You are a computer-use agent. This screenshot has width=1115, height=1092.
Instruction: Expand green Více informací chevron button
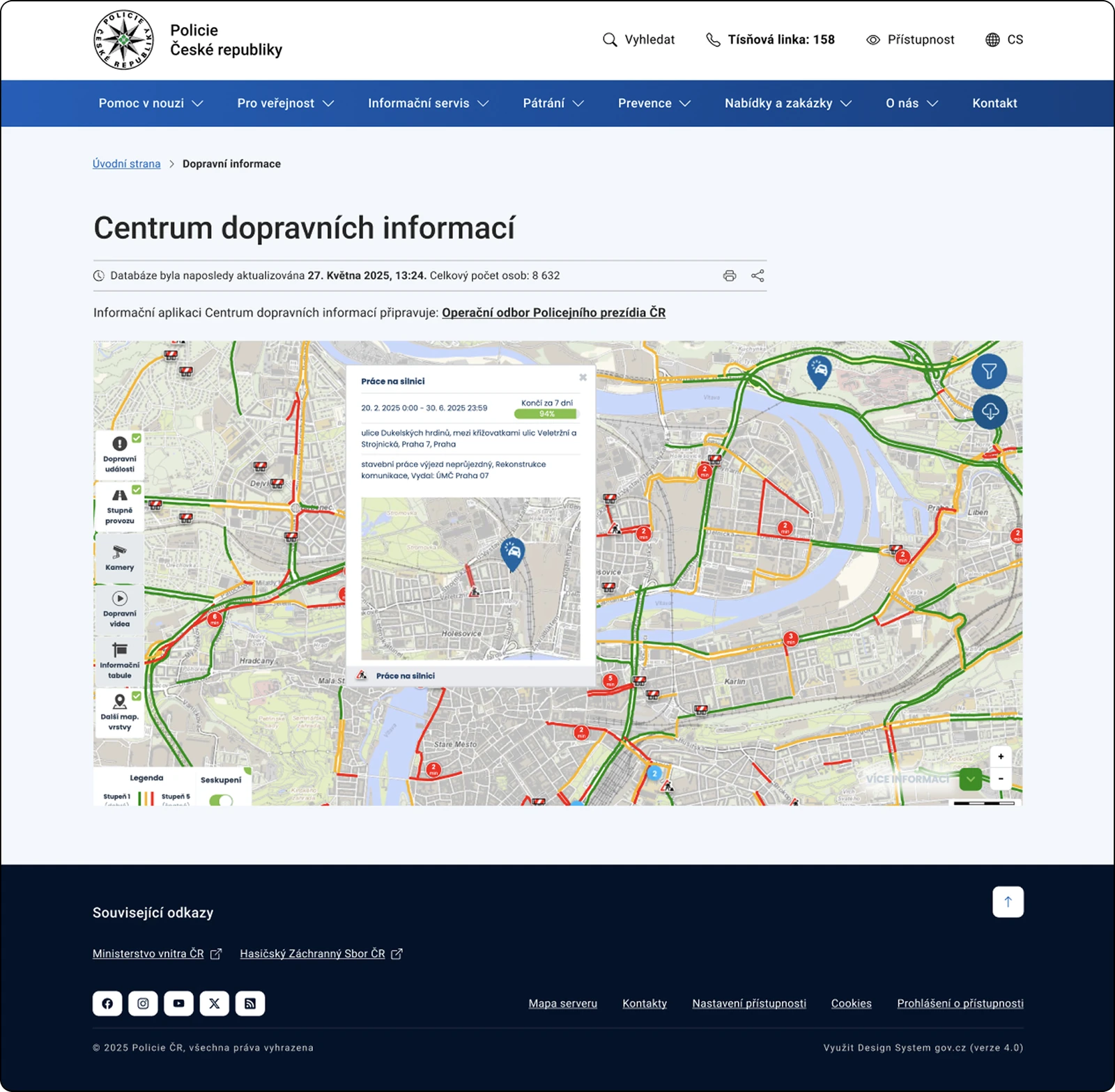tap(971, 779)
